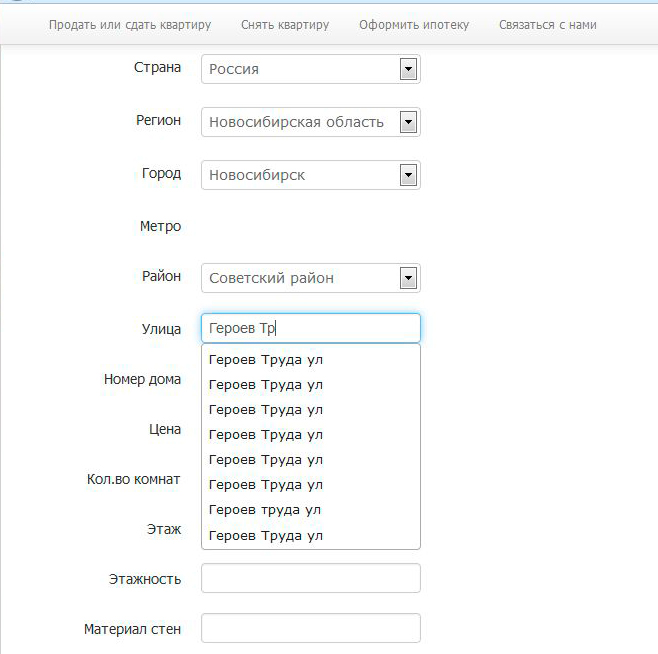
Task: Expand the Район dropdown arrow
Action: pyautogui.click(x=408, y=278)
